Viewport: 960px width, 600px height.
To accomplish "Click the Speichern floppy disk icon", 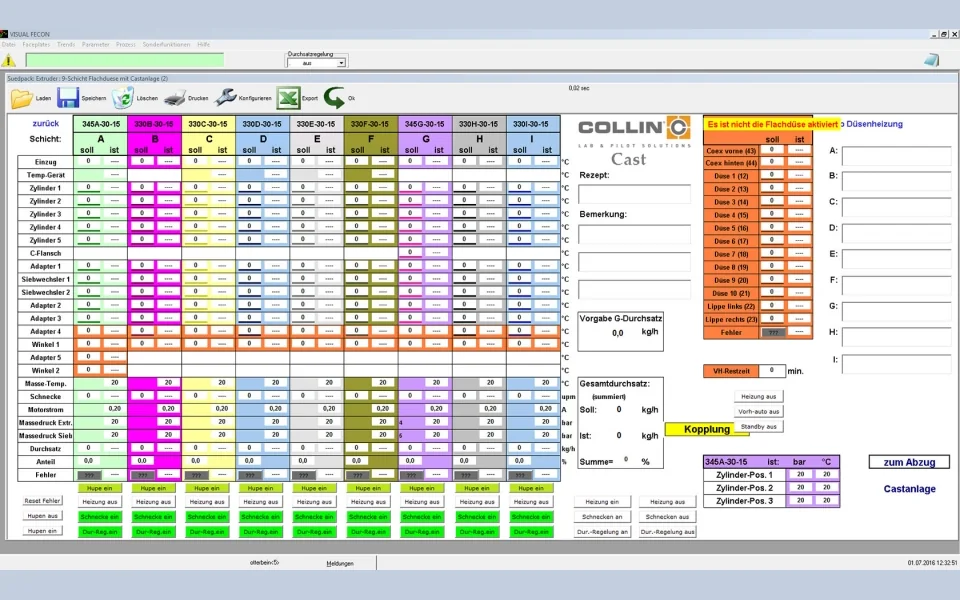I will (x=68, y=98).
